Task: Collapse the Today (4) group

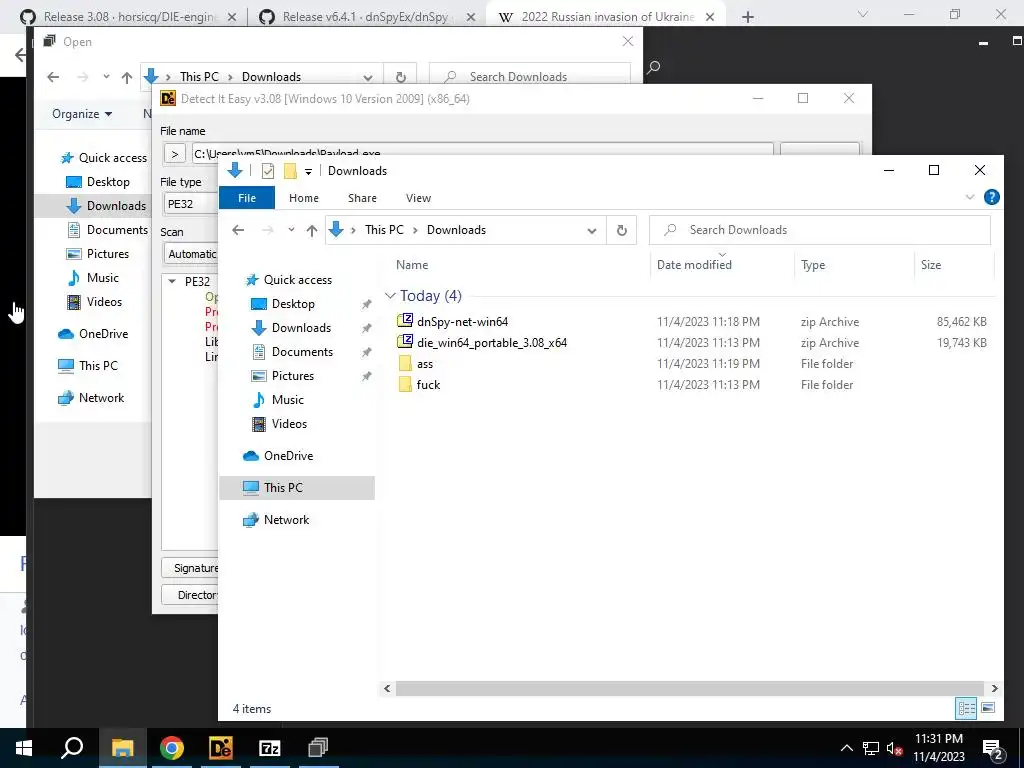Action: [x=391, y=296]
